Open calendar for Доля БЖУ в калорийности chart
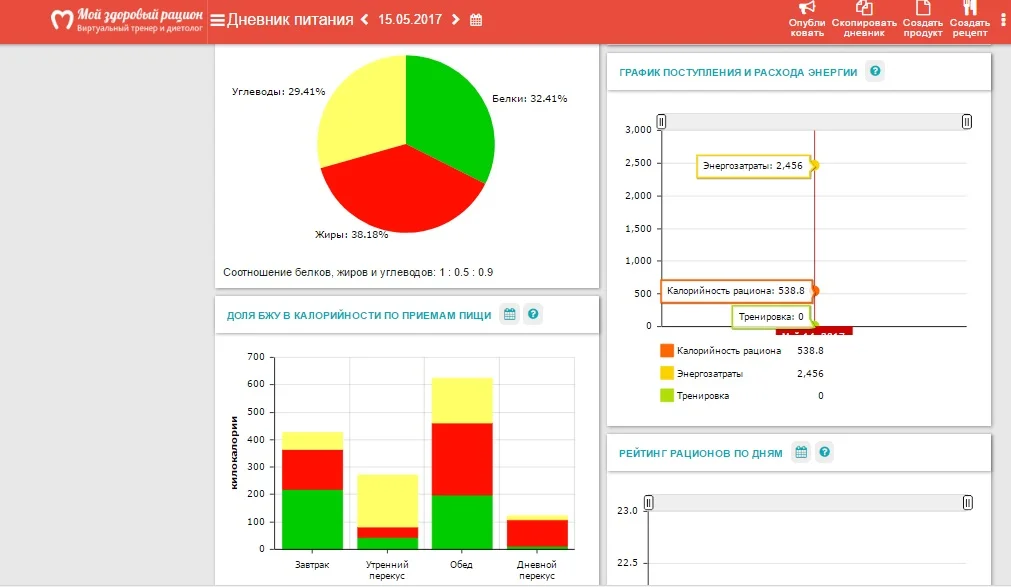 click(x=509, y=314)
